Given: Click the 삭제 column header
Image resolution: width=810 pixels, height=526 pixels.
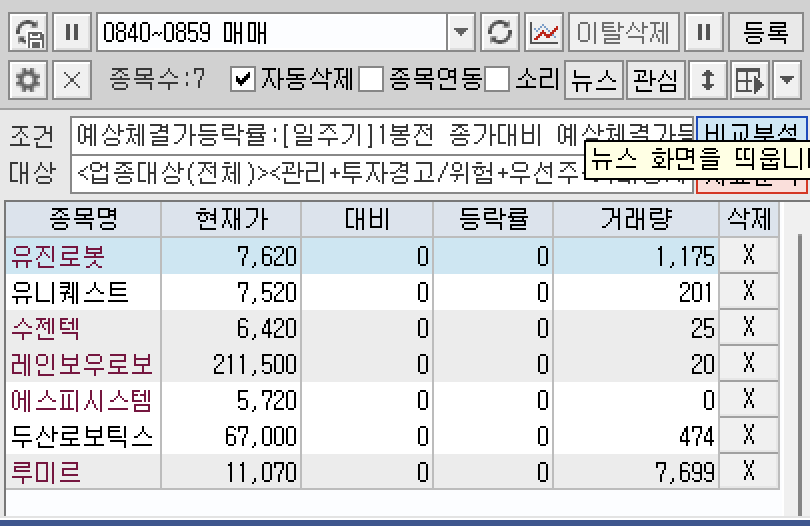Looking at the screenshot, I should coord(749,219).
